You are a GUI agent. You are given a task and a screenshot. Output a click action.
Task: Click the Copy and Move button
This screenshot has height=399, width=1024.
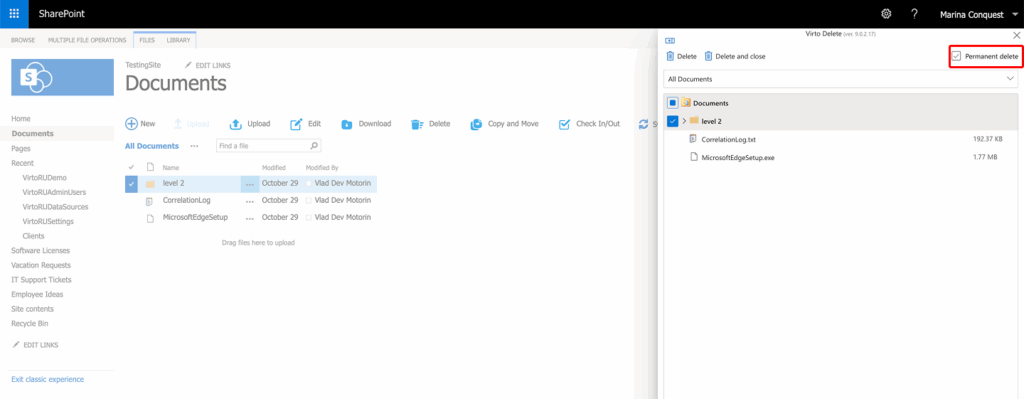click(x=504, y=124)
